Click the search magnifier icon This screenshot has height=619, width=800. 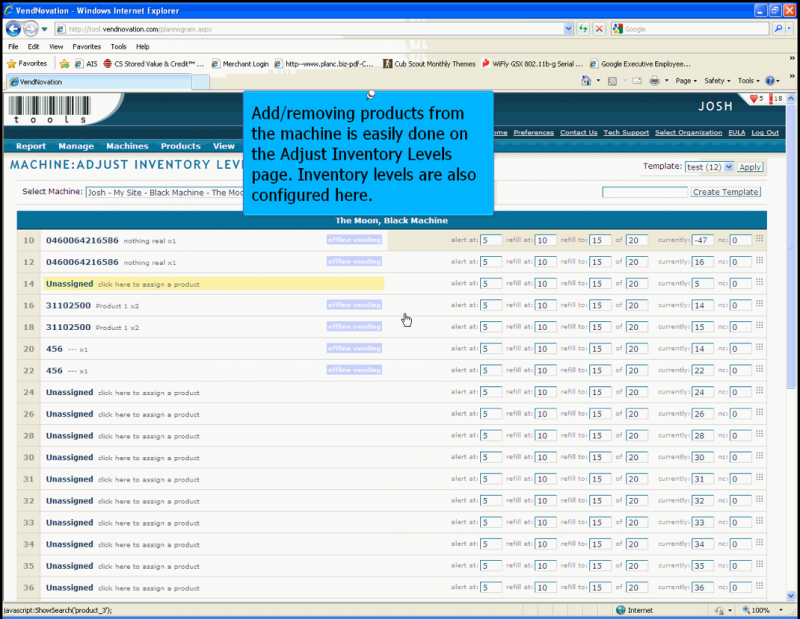pos(778,29)
